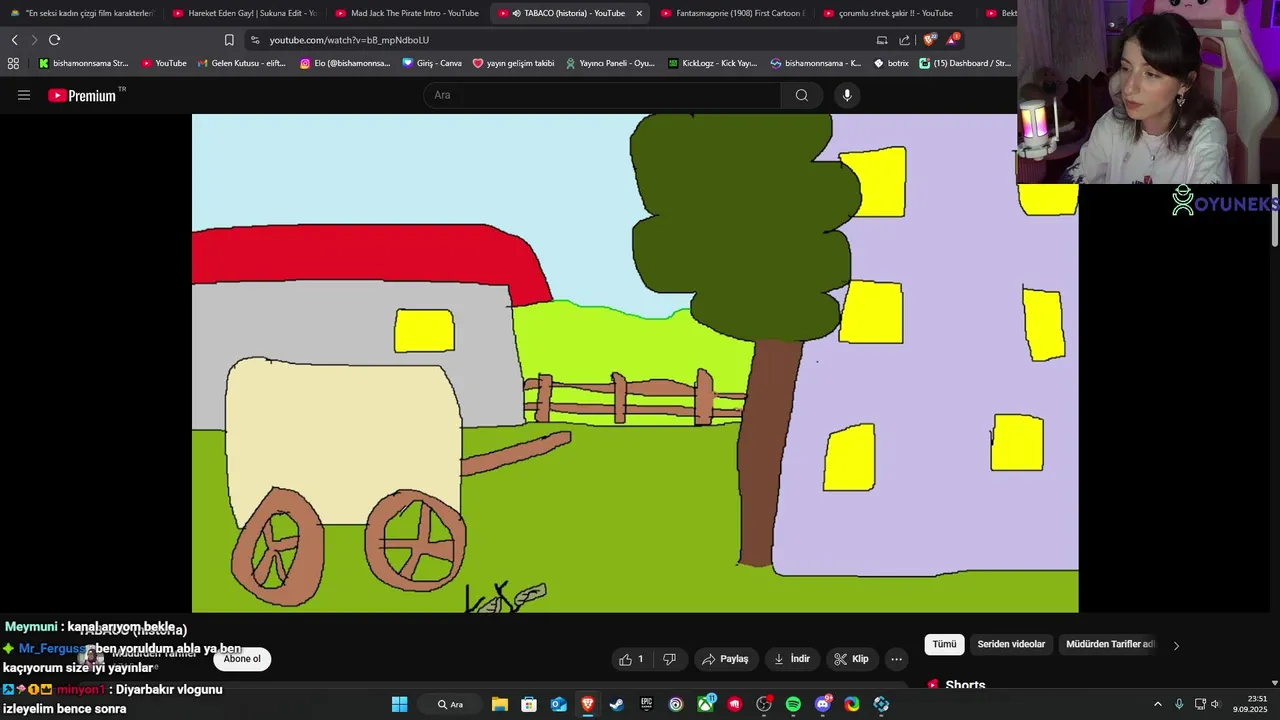Switch to the çorumlu shrek şakir tab

coord(895,13)
